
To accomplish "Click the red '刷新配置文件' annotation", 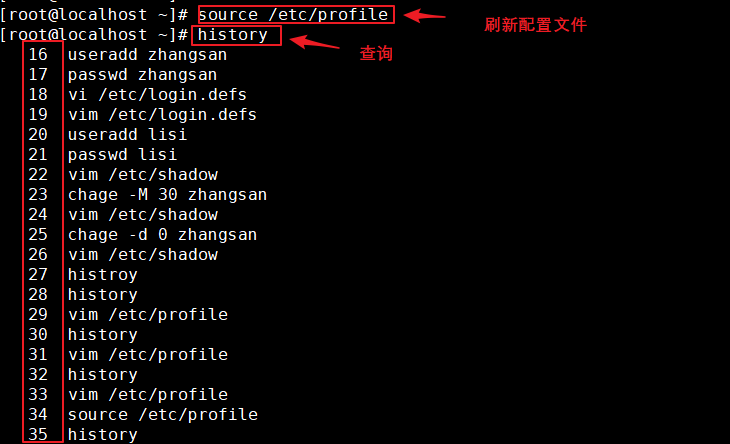I will (x=535, y=25).
